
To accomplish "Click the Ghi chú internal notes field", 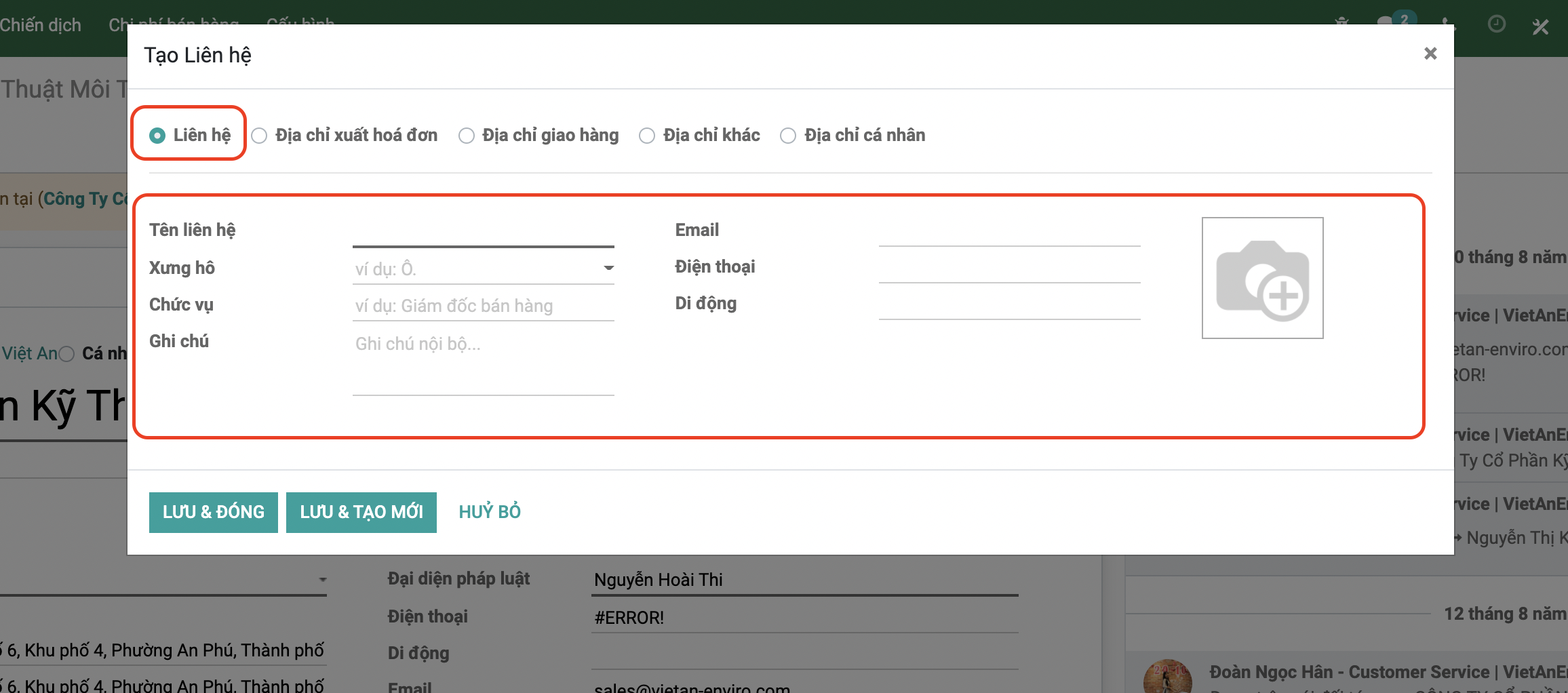I will (484, 363).
